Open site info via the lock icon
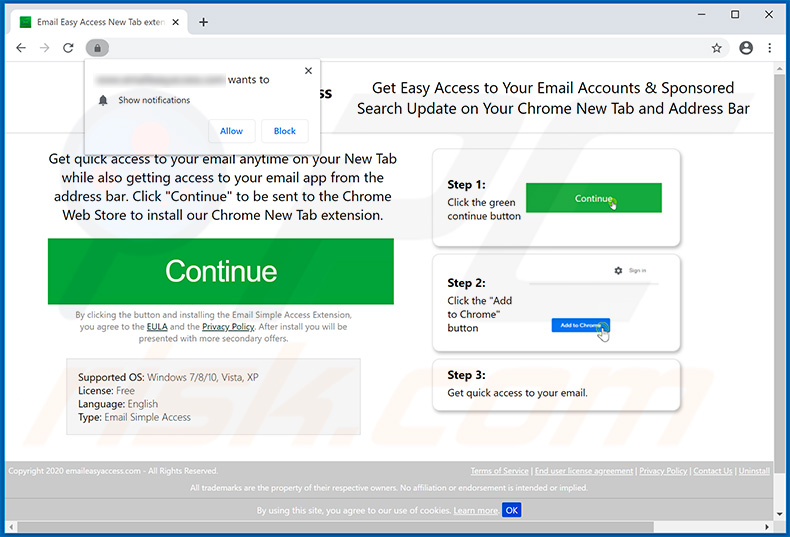 coord(97,48)
